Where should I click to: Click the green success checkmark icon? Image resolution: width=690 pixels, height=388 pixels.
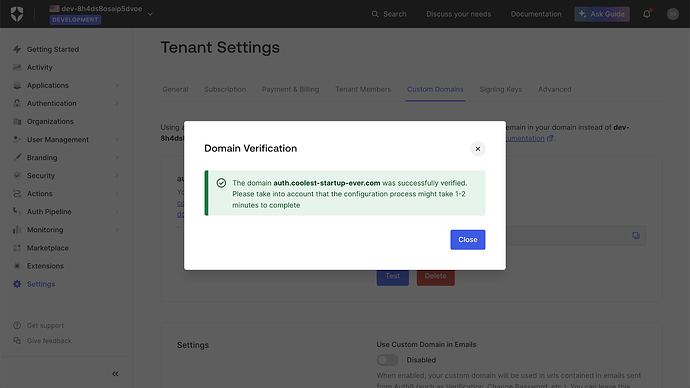tap(221, 183)
